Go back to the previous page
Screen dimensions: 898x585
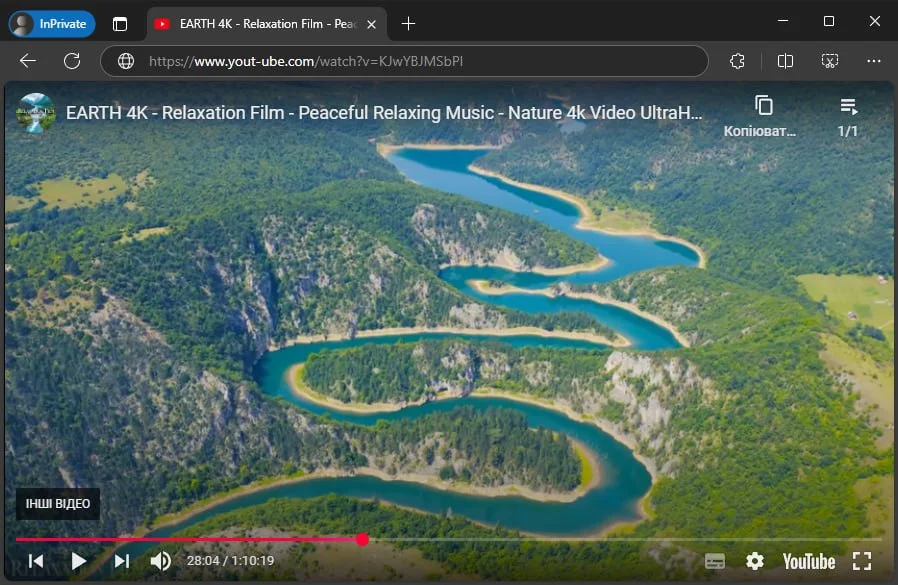(x=27, y=61)
